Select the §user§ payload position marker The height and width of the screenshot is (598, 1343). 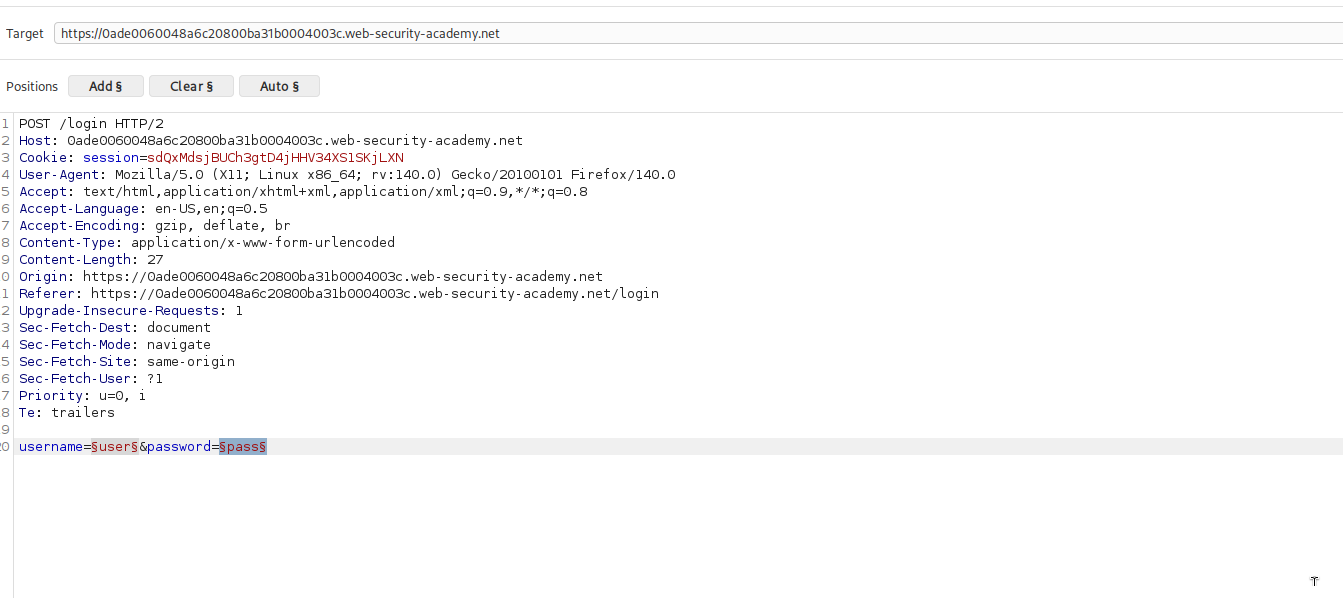(x=115, y=447)
